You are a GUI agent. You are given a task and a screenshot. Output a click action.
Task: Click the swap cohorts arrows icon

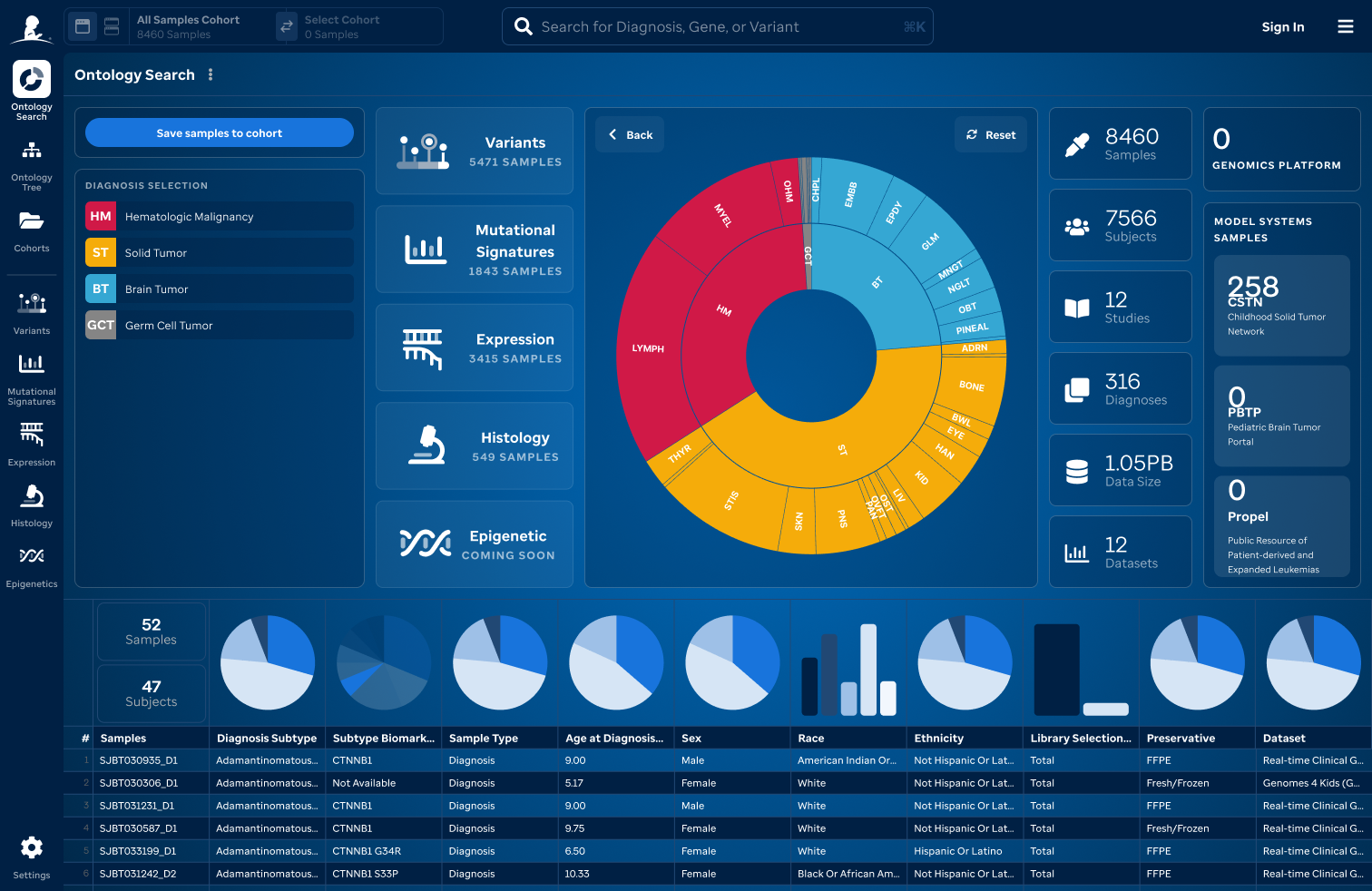pyautogui.click(x=287, y=26)
